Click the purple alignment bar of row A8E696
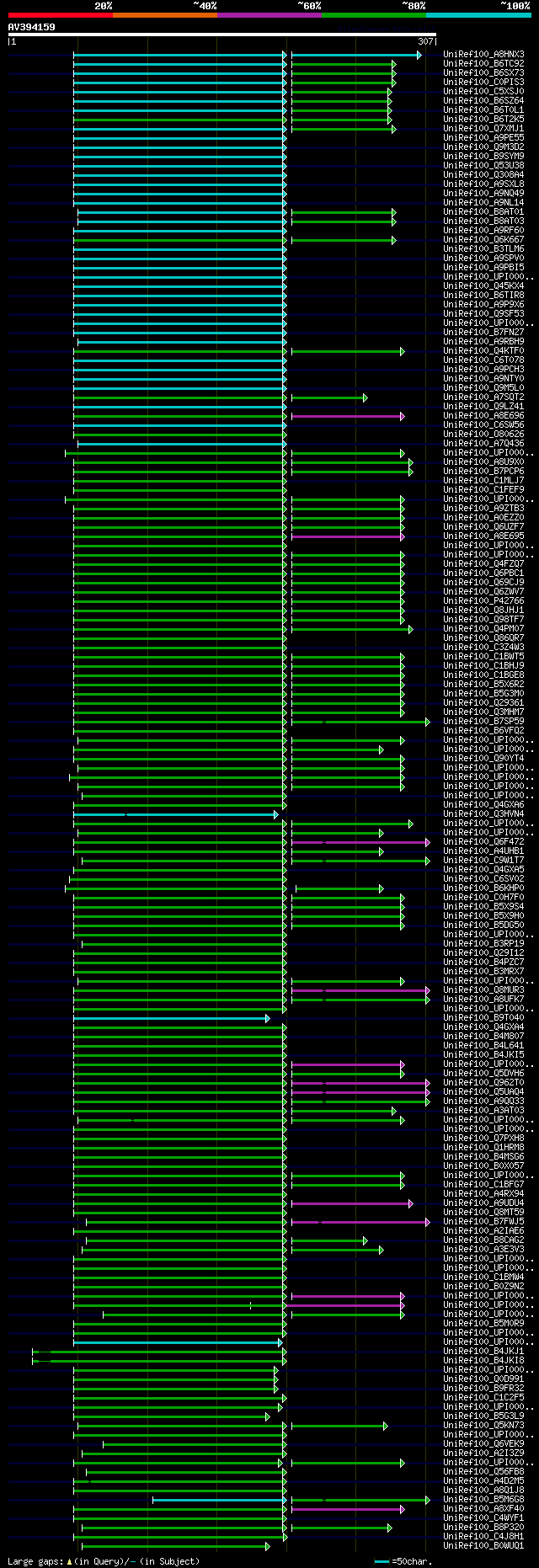The width and height of the screenshot is (539, 1568). pyautogui.click(x=348, y=416)
